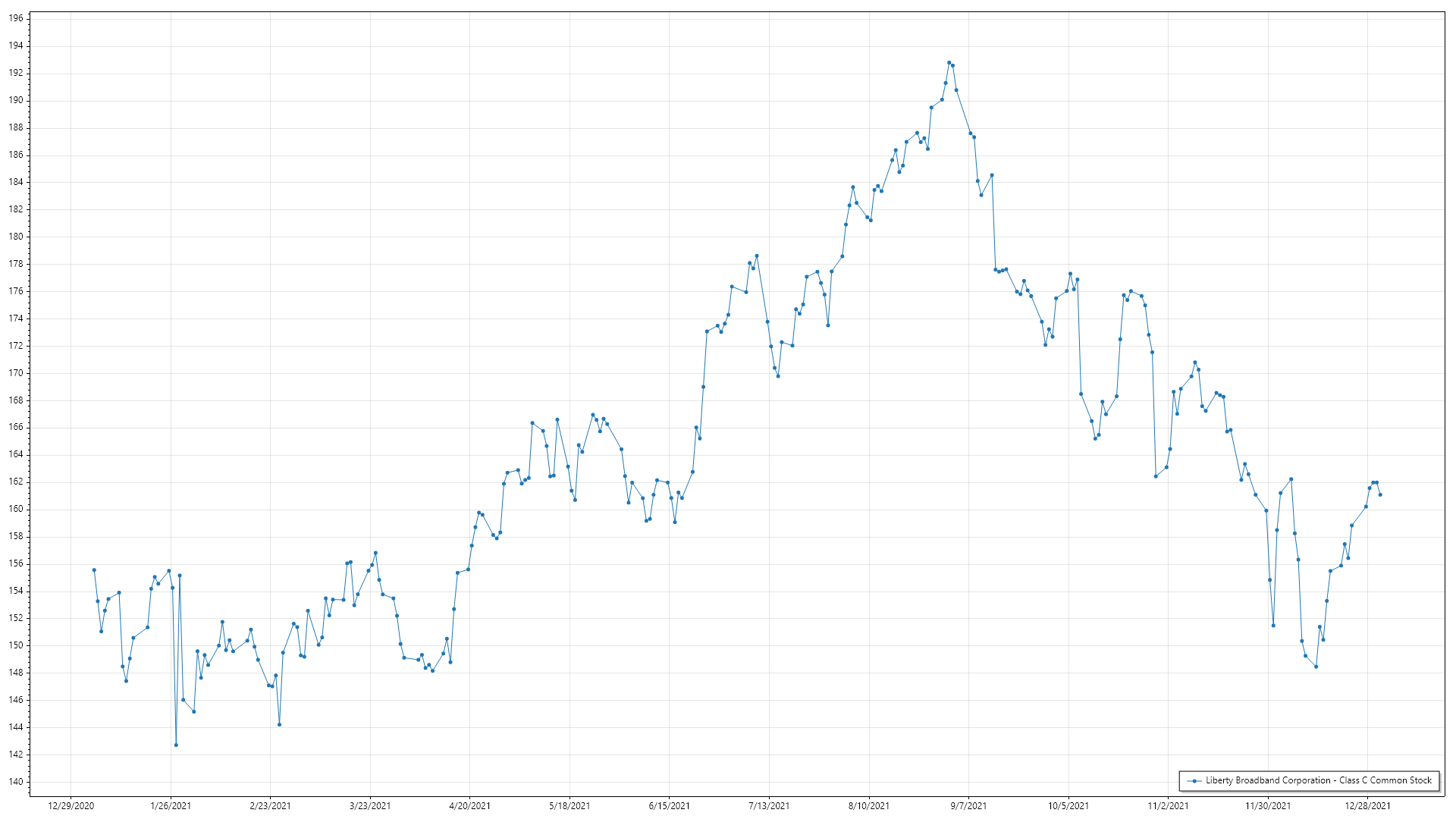Click the 10/5/2021 x-axis date label
Viewport: 1456px width, 819px height.
click(1068, 805)
